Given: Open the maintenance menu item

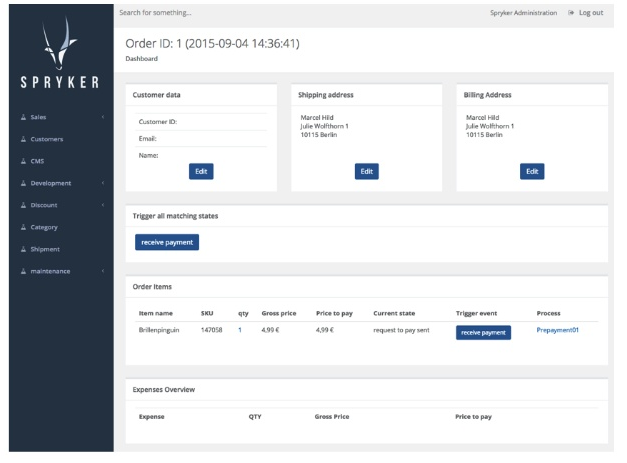Looking at the screenshot, I should click(x=50, y=271).
